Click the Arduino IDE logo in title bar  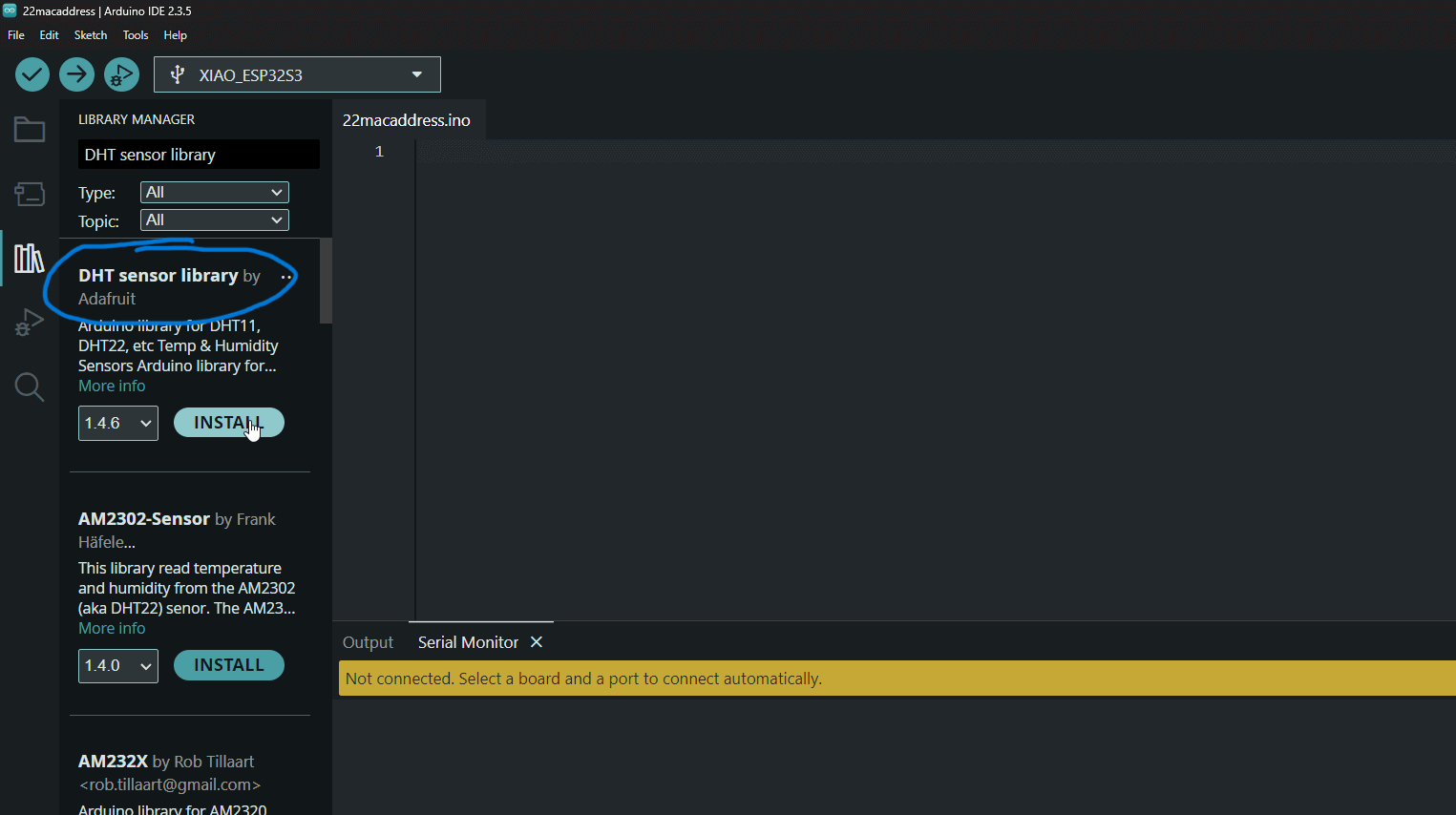[x=10, y=10]
